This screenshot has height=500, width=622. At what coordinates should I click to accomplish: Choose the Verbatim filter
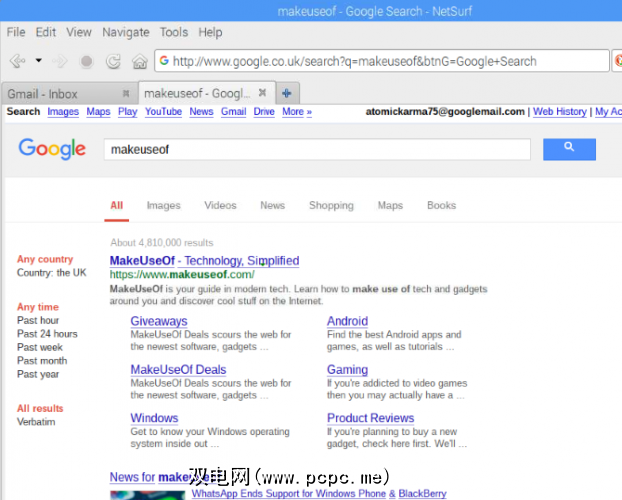pos(36,422)
